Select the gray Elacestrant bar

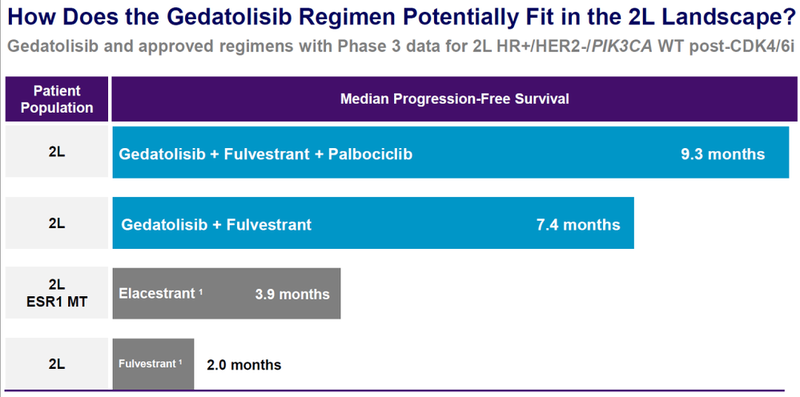(x=227, y=293)
